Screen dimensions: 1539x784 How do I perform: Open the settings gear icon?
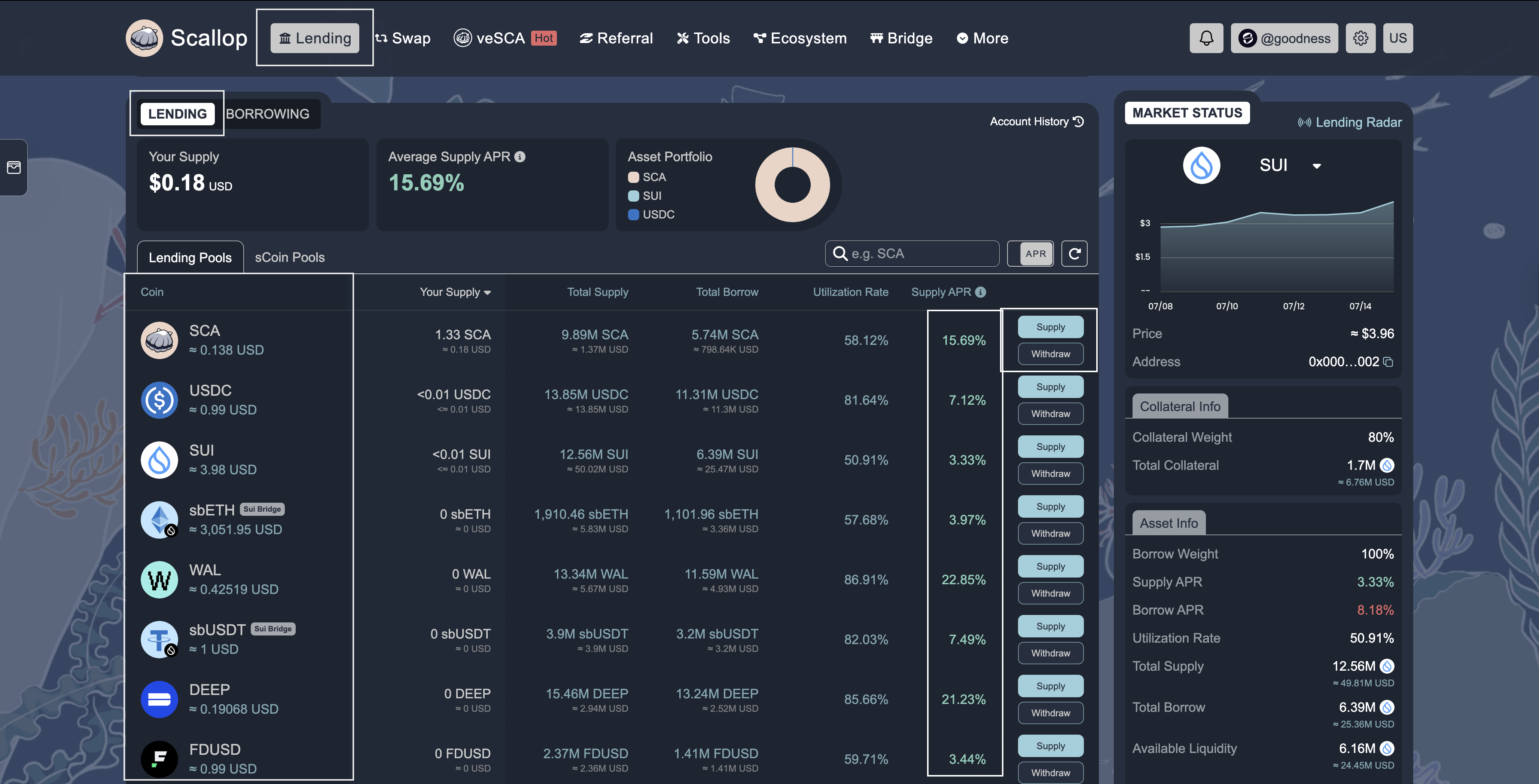(1360, 38)
